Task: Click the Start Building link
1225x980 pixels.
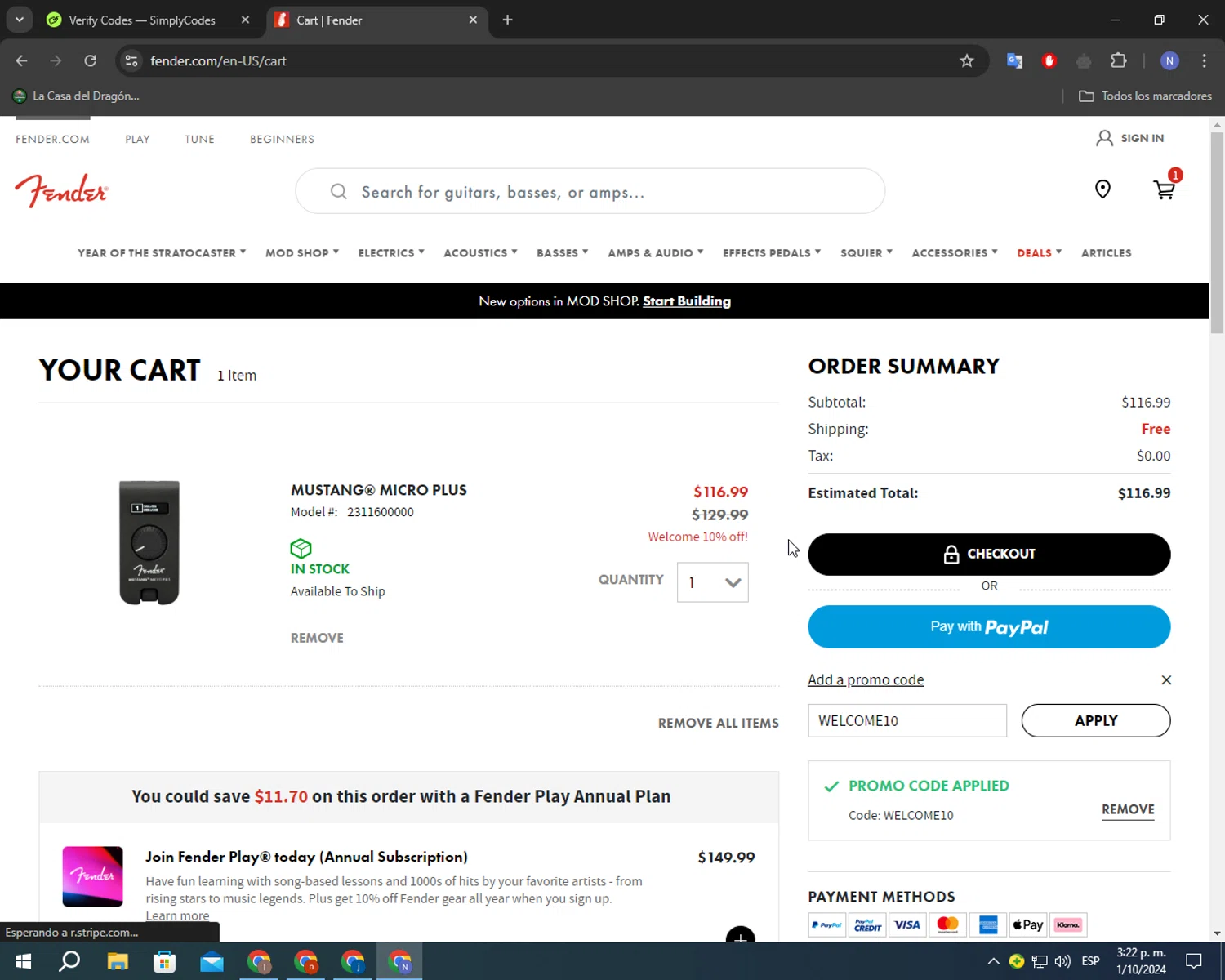Action: [x=687, y=301]
